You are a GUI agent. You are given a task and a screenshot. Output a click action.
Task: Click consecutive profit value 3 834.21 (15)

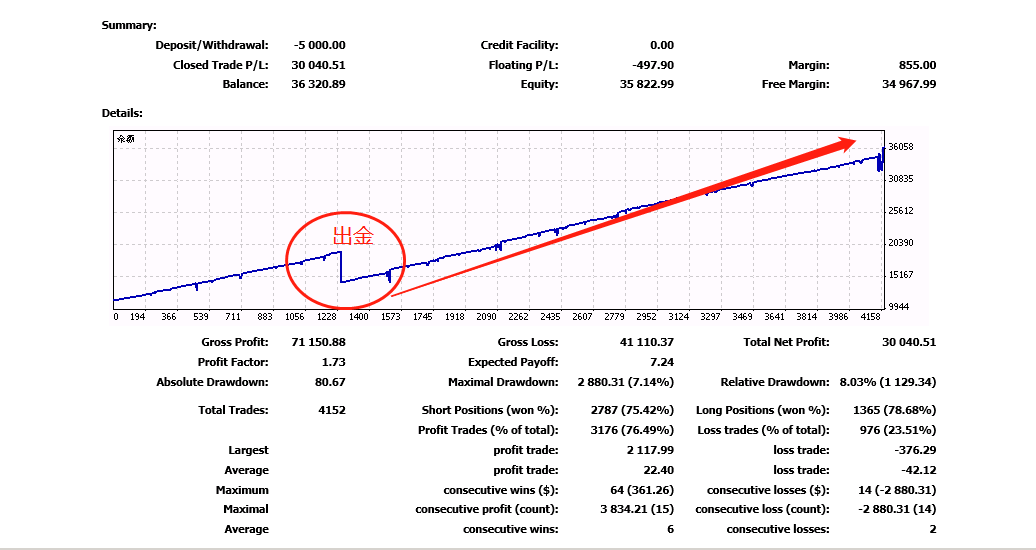tap(635, 509)
